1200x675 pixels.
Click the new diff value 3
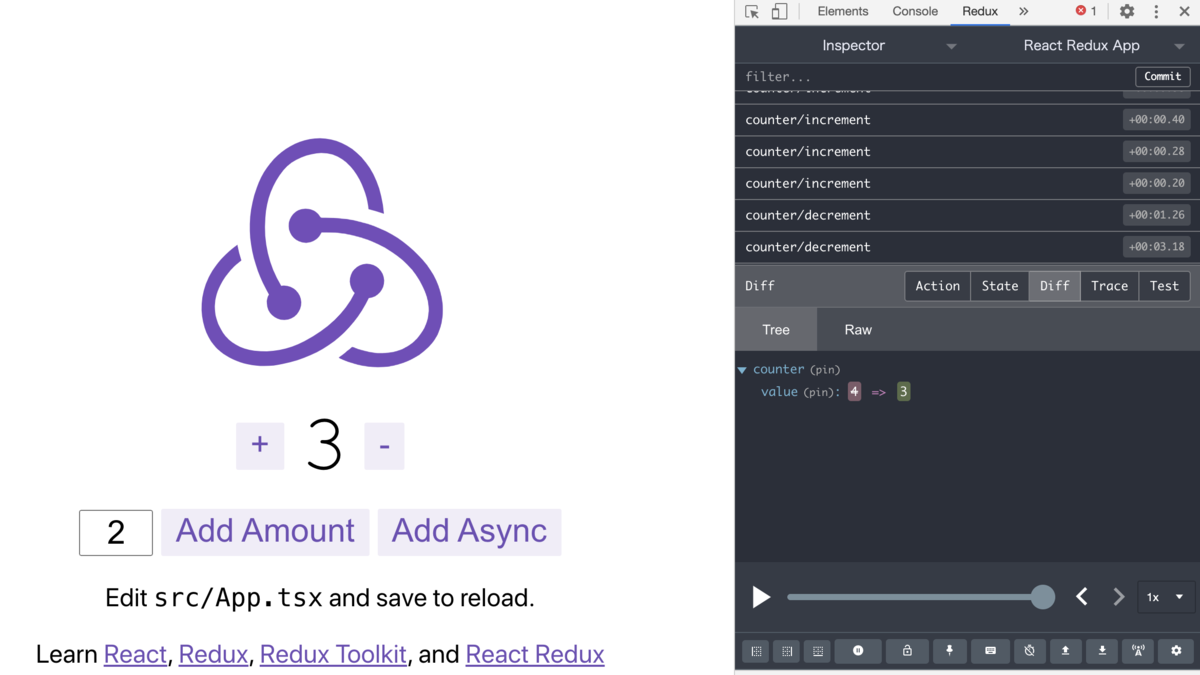point(903,392)
